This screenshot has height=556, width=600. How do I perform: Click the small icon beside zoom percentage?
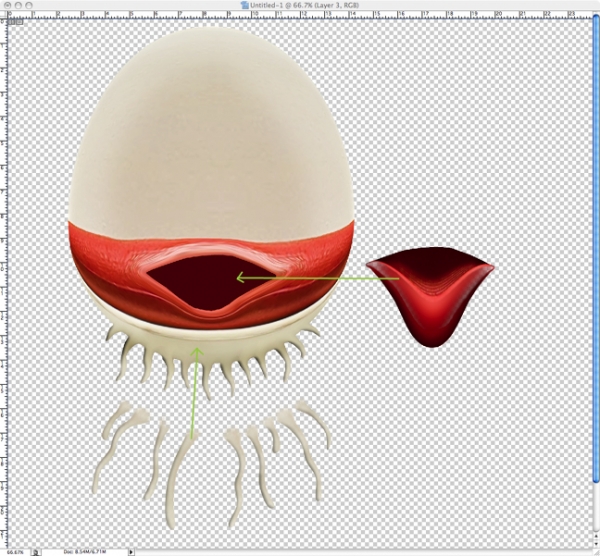36,552
